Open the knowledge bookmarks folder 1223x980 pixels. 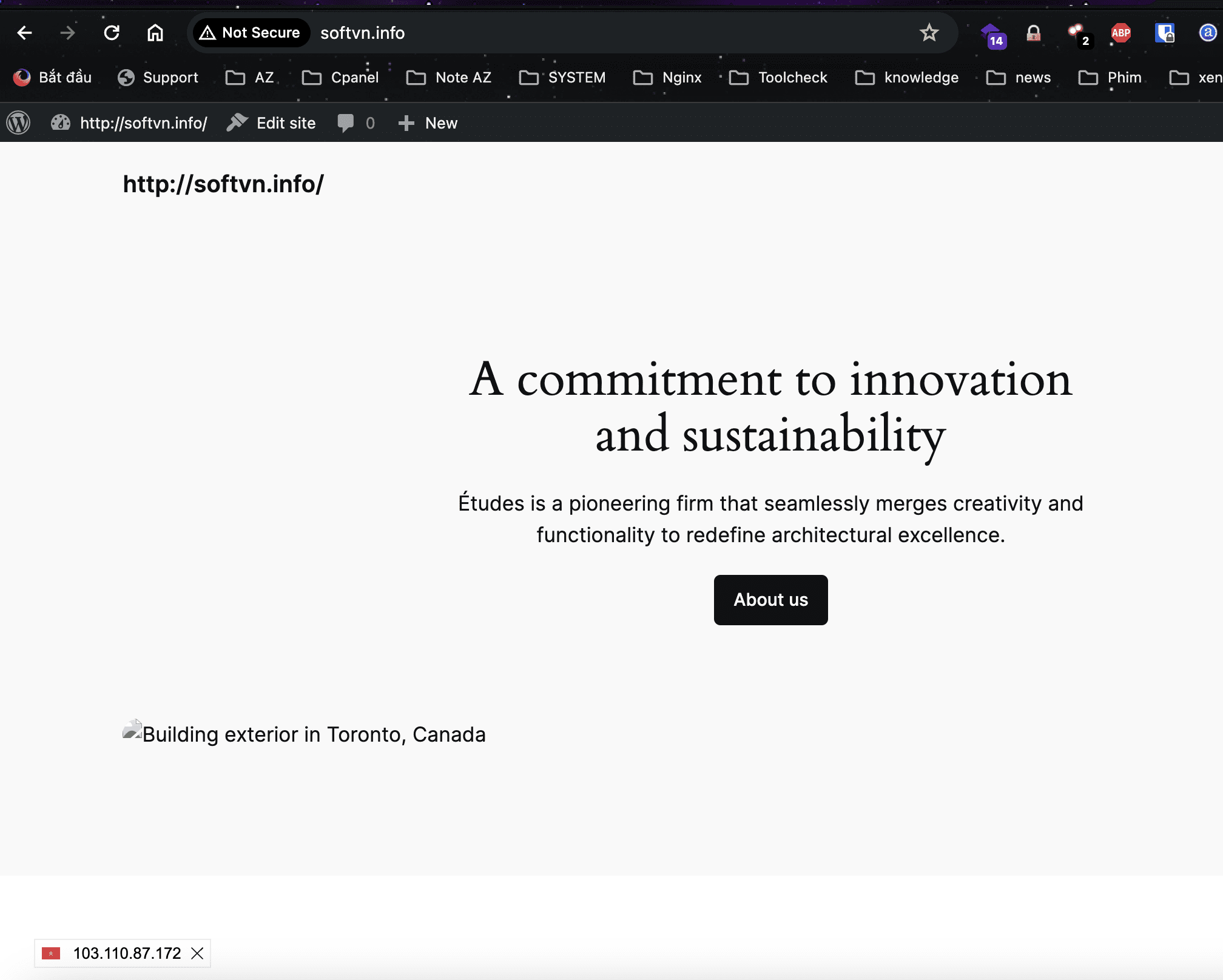[x=907, y=78]
